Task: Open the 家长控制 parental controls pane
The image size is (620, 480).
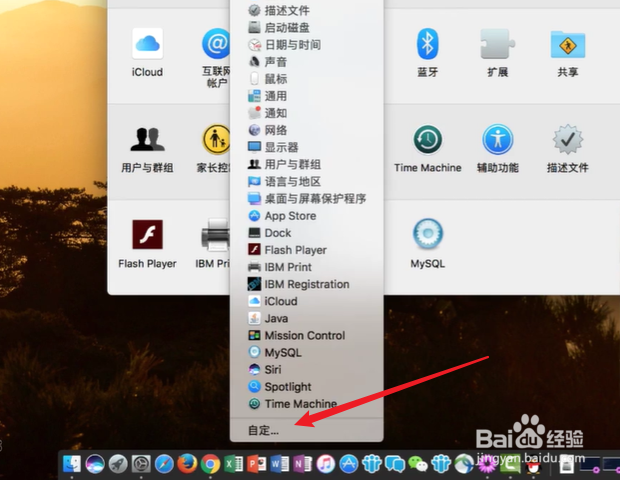Action: click(216, 140)
